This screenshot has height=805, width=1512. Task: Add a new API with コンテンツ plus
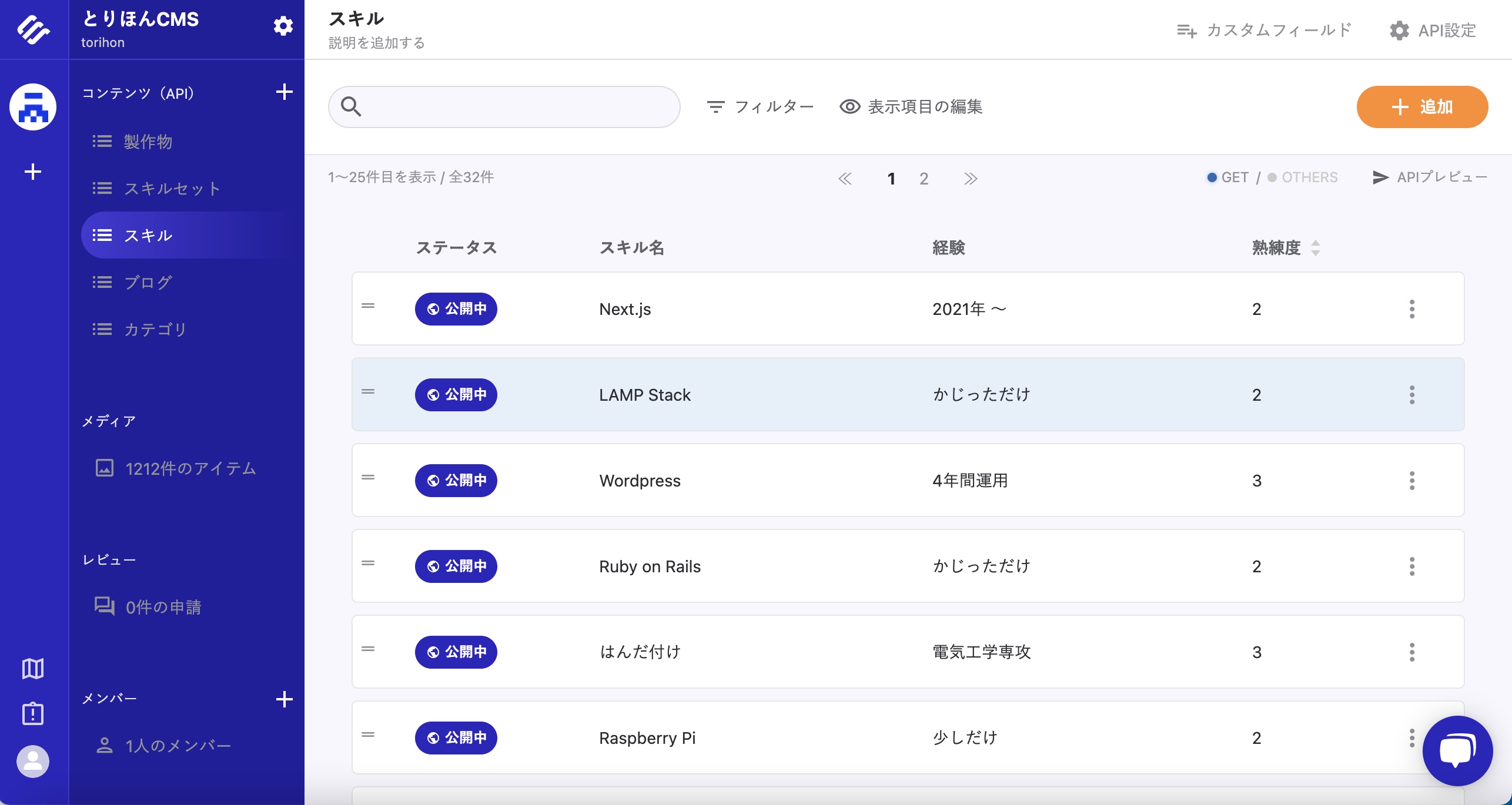click(284, 92)
